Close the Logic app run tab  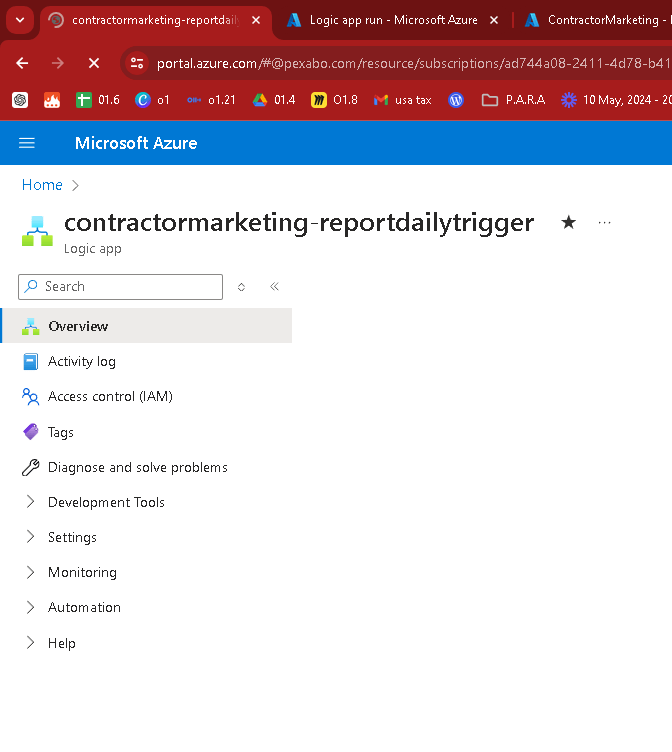tap(494, 20)
